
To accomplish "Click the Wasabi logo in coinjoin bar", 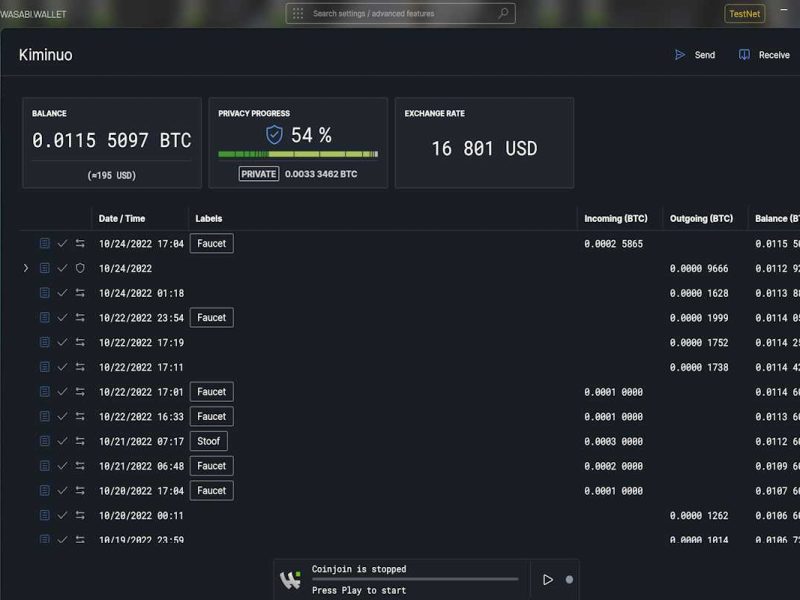I will point(290,580).
